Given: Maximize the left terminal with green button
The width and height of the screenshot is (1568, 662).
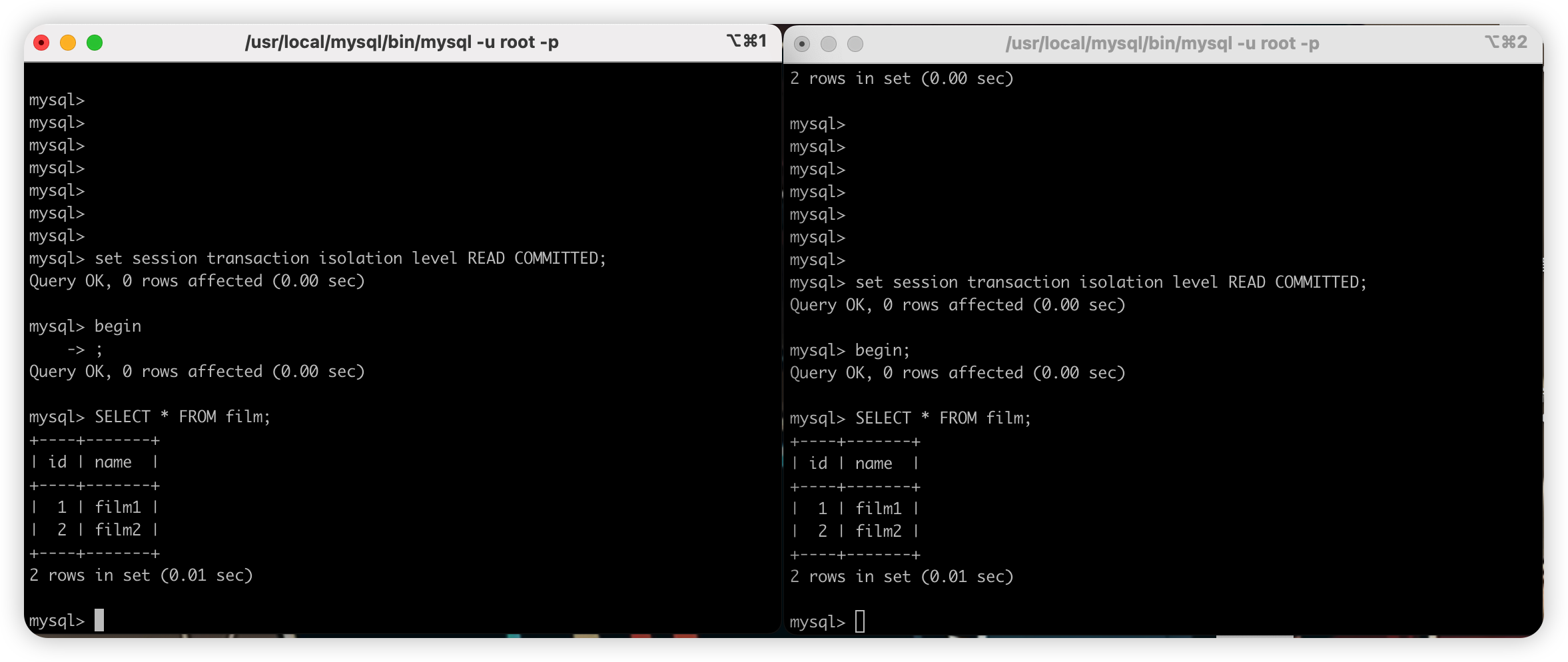Looking at the screenshot, I should [95, 43].
